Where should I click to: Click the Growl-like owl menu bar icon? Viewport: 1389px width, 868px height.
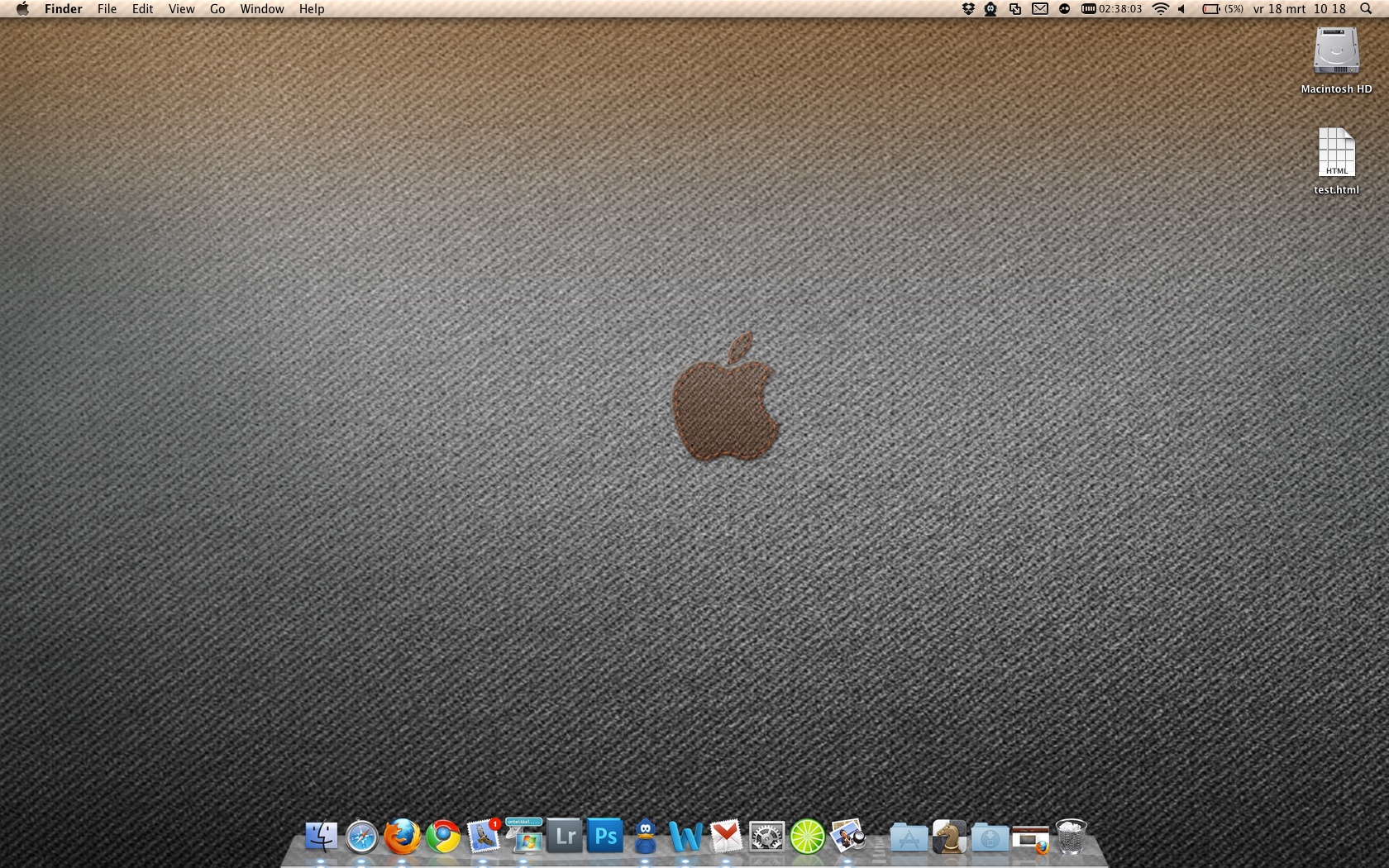[990, 9]
